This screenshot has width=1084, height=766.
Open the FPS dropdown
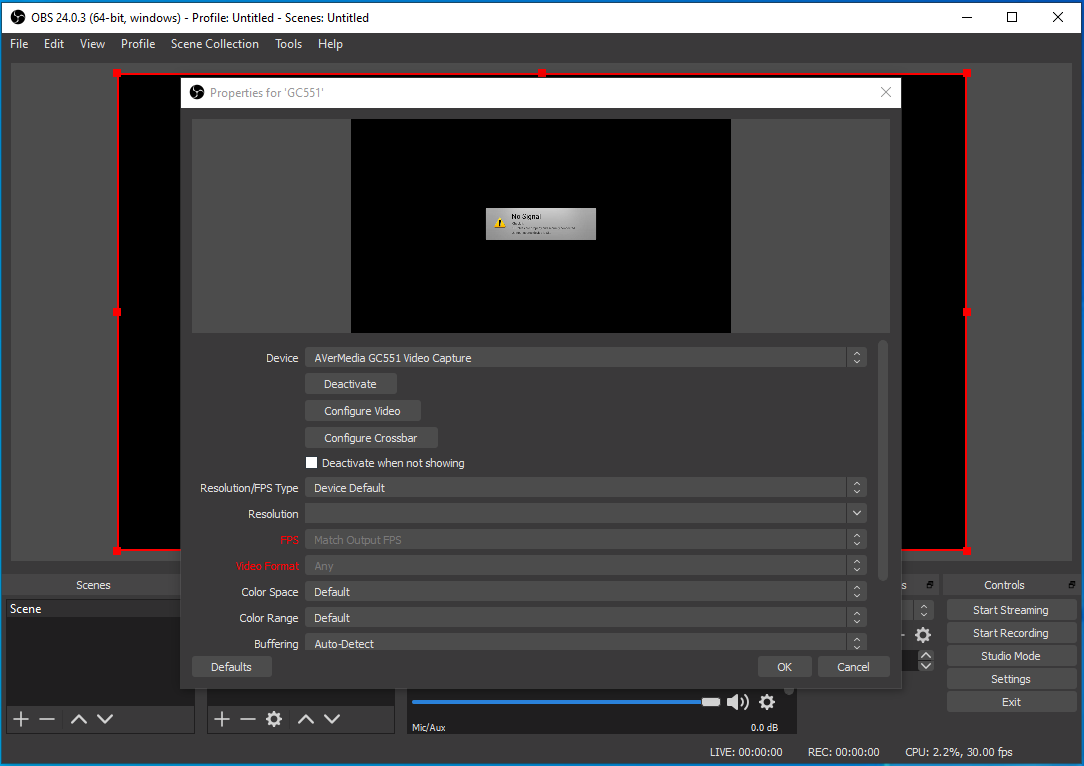pyautogui.click(x=586, y=539)
